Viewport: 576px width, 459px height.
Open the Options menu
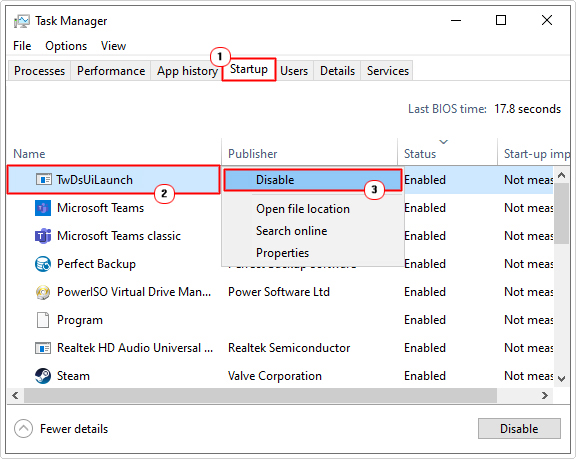[66, 46]
